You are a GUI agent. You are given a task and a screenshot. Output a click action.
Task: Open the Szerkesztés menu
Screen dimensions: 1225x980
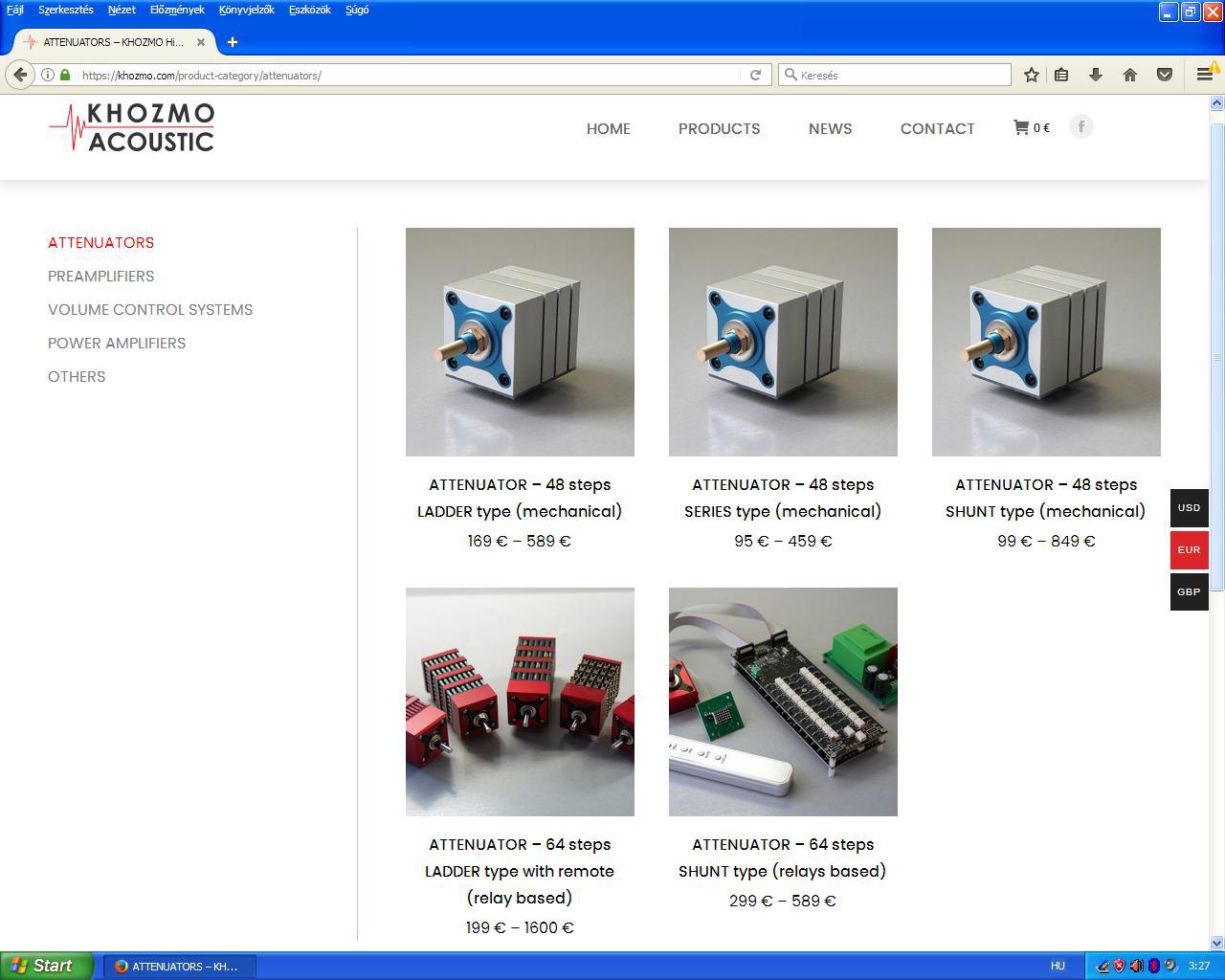point(66,10)
